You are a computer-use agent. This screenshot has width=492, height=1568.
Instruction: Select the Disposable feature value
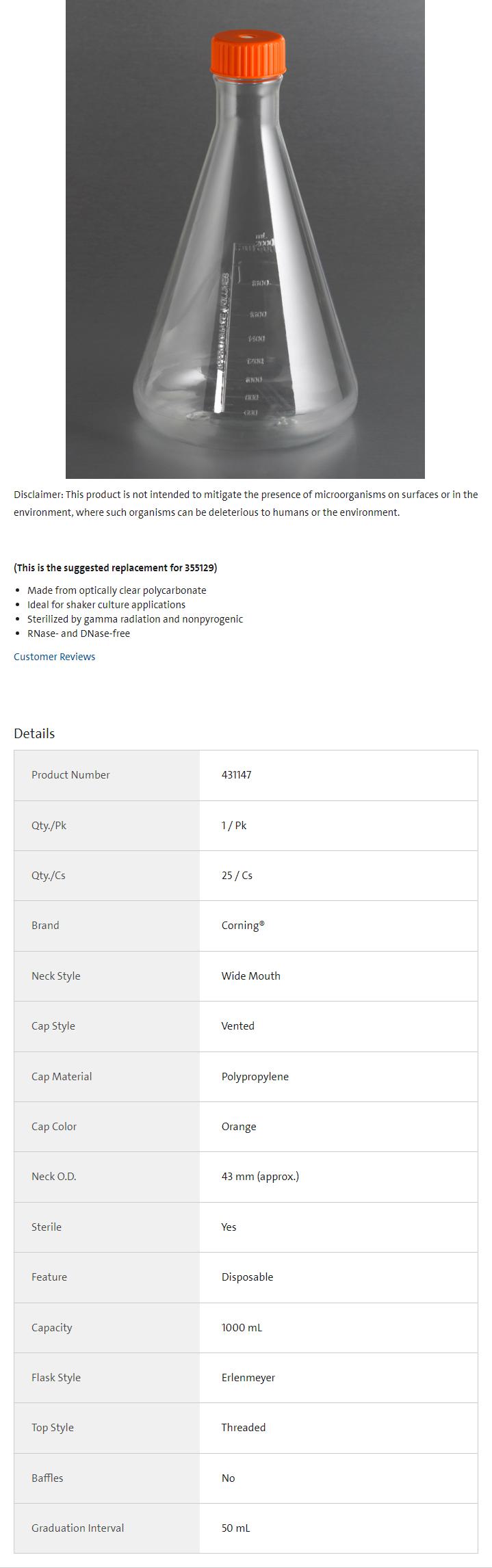click(x=247, y=1277)
